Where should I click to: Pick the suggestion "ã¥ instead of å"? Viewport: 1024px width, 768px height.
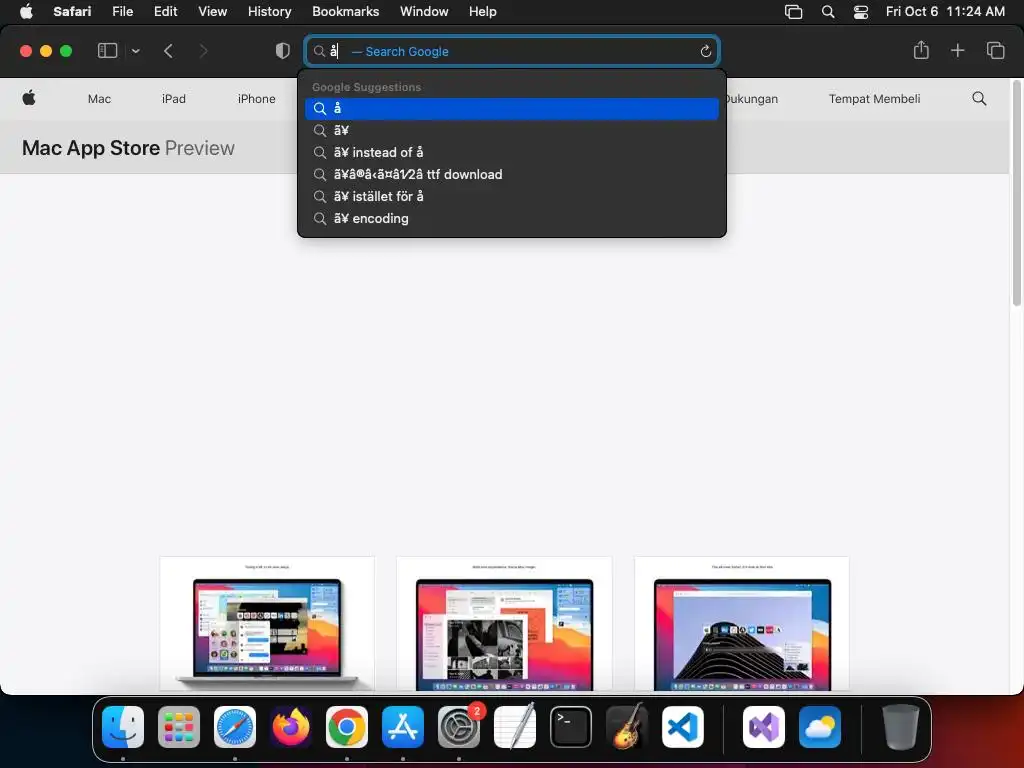coord(511,152)
